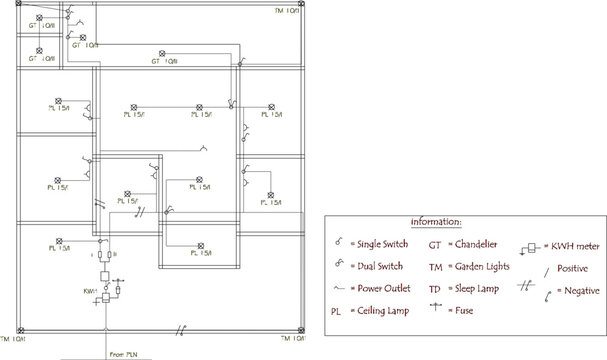Screen dimensions: 607x360
Task: Click the garden light at the plan's top-left corner
Action: [19, 3]
